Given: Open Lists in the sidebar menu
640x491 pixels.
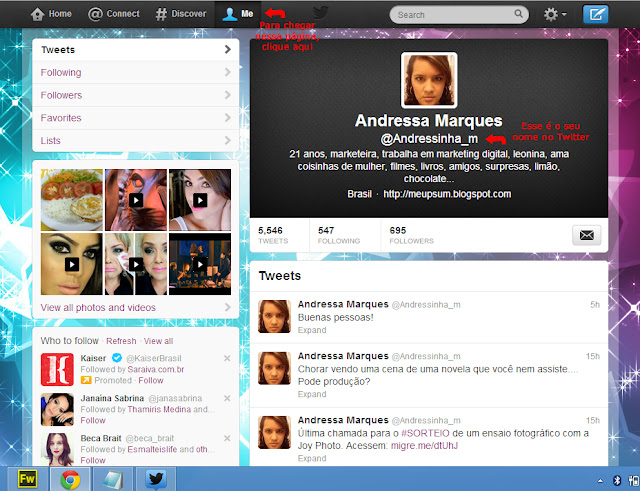Looking at the screenshot, I should coord(136,141).
